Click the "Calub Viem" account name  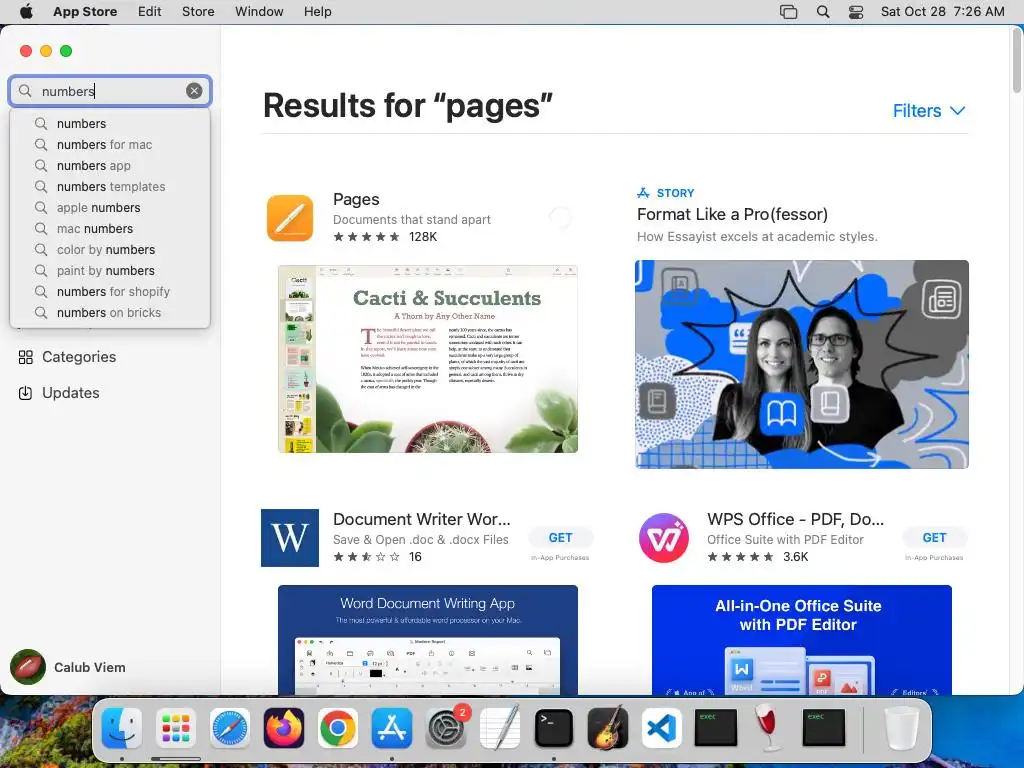coord(89,667)
